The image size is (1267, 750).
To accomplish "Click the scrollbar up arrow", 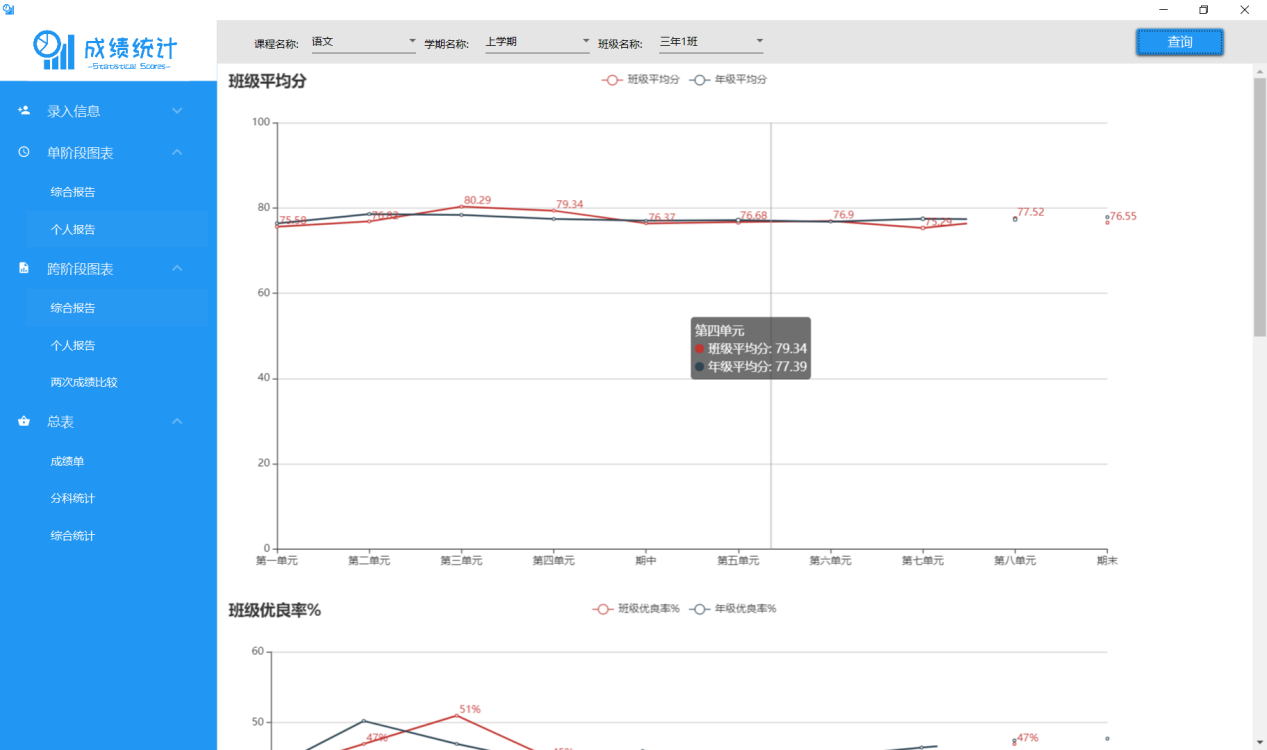I will click(x=1260, y=71).
